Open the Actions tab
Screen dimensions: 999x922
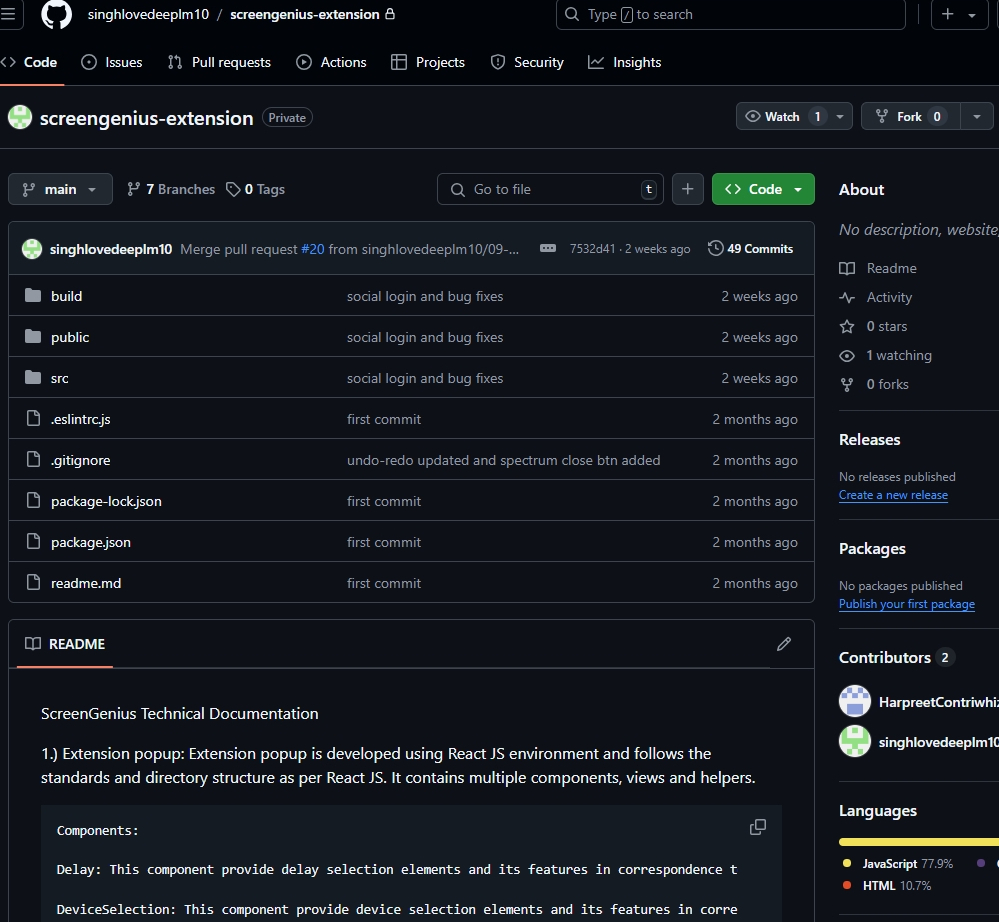coord(331,62)
